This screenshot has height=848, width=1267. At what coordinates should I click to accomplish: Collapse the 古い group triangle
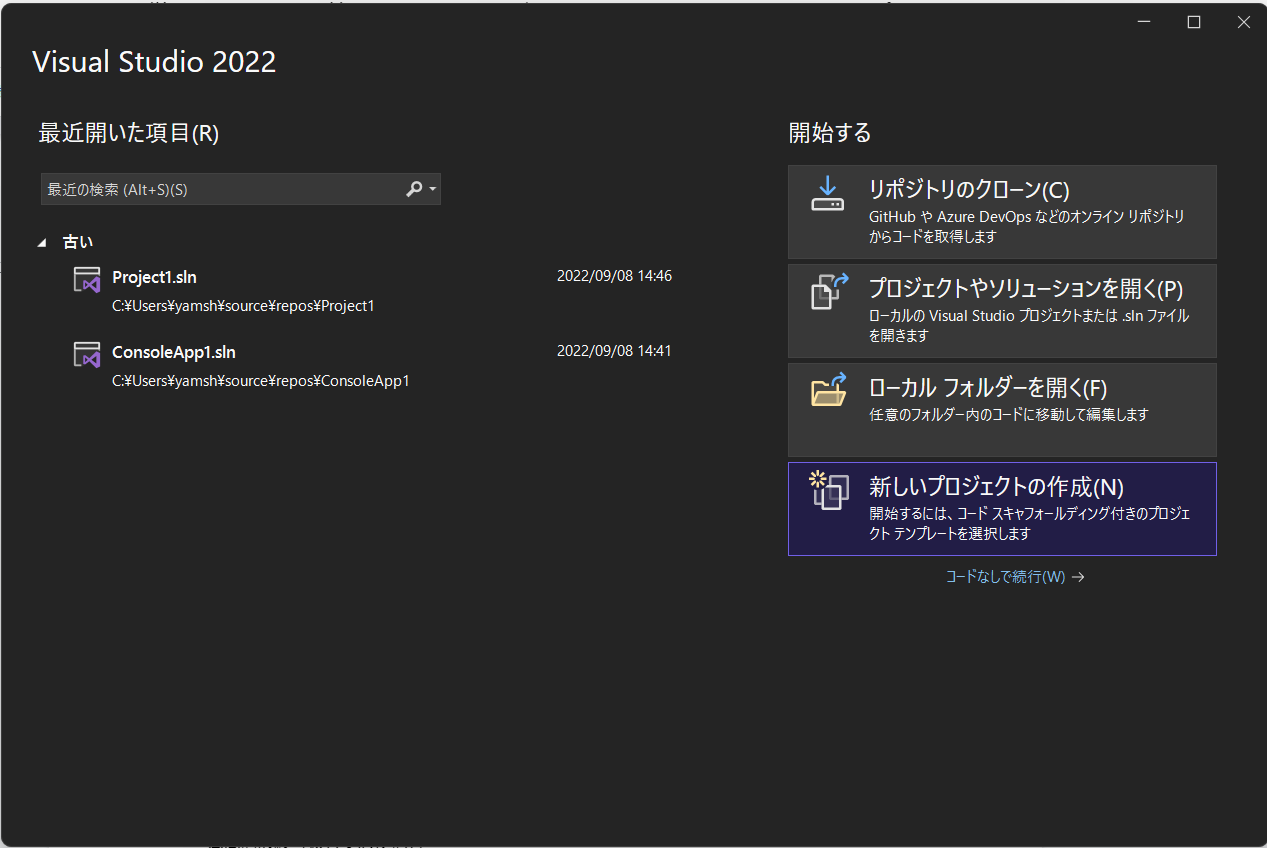tap(42, 242)
